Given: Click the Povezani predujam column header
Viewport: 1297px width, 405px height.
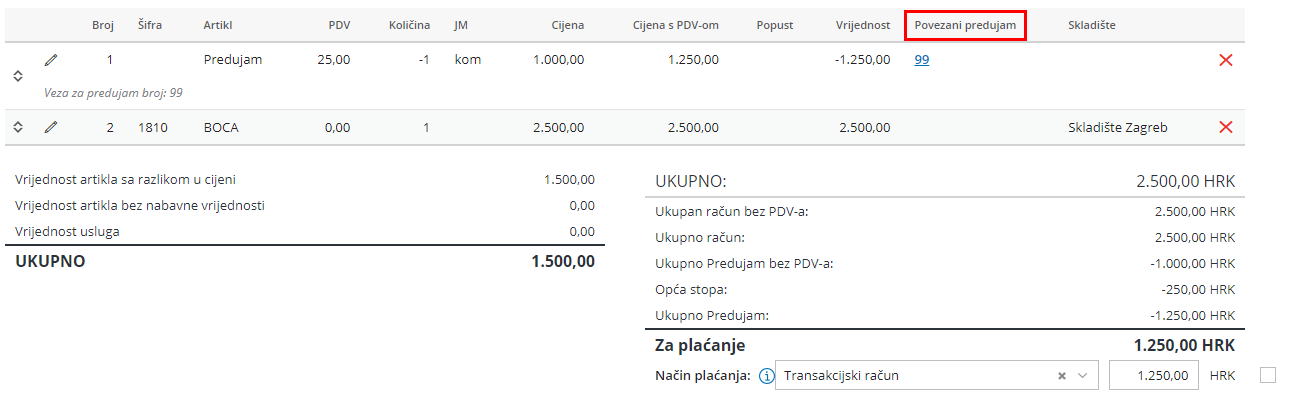Looking at the screenshot, I should [x=964, y=25].
